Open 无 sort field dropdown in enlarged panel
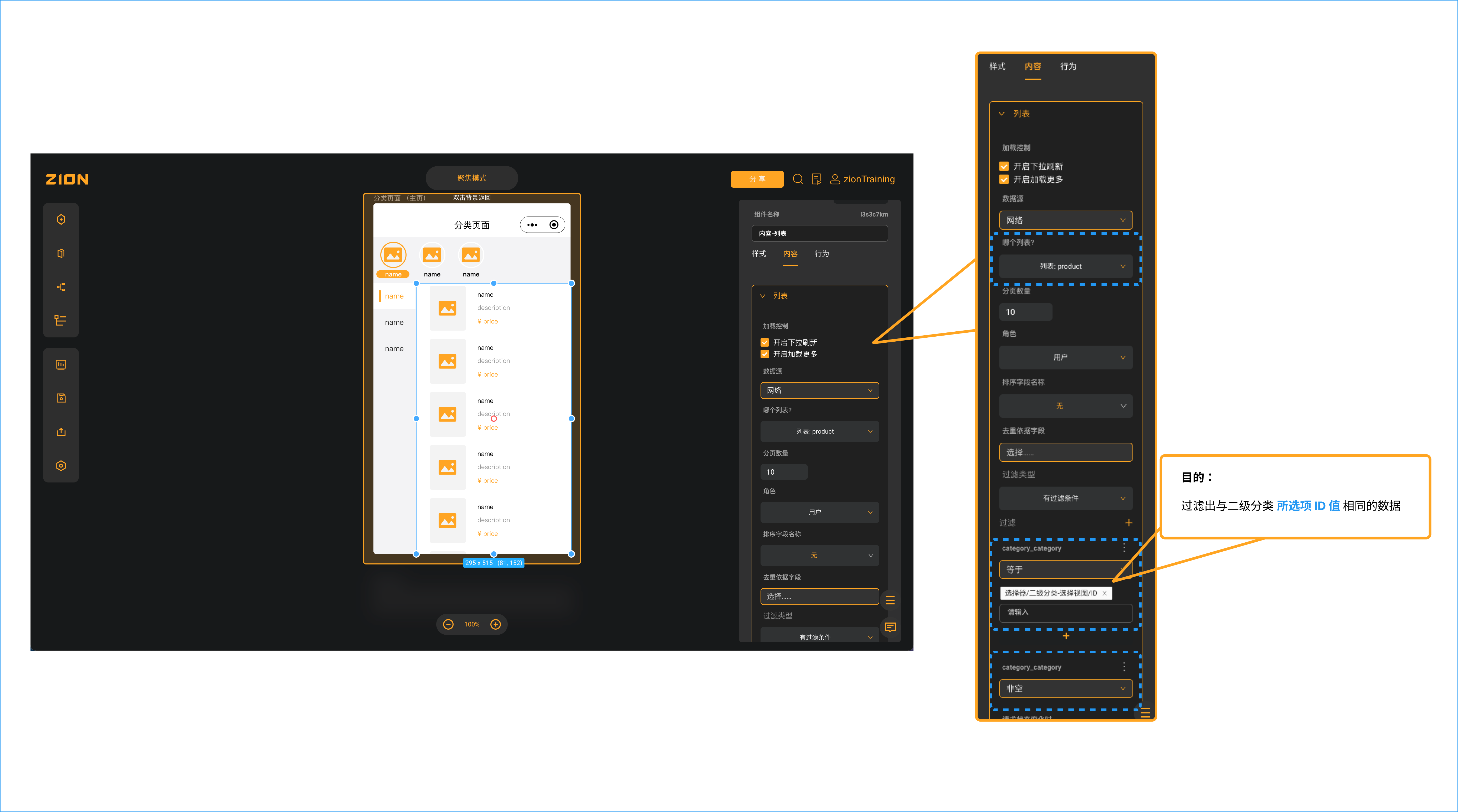This screenshot has height=812, width=1458. 1066,406
